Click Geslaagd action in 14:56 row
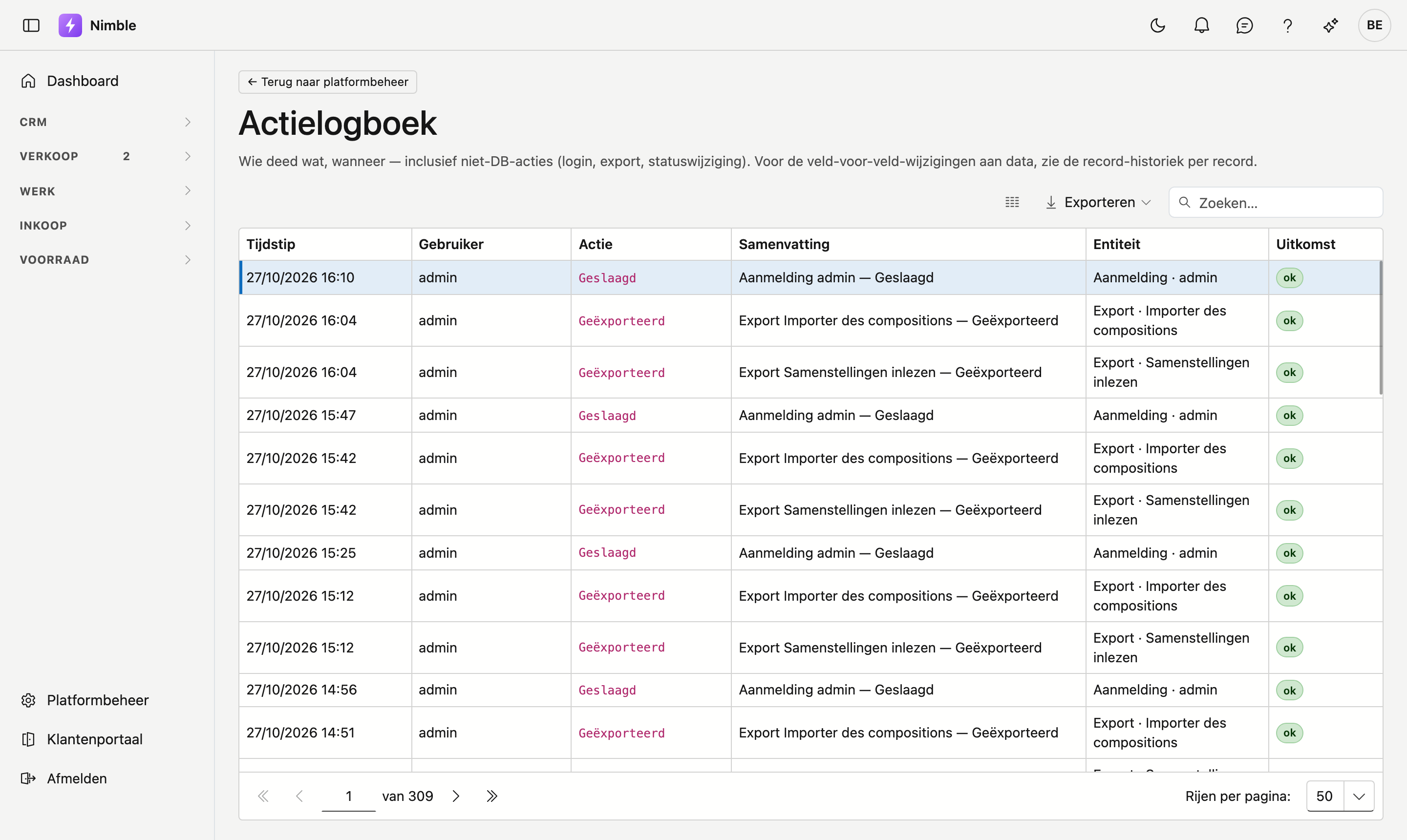1407x840 pixels. 607,690
